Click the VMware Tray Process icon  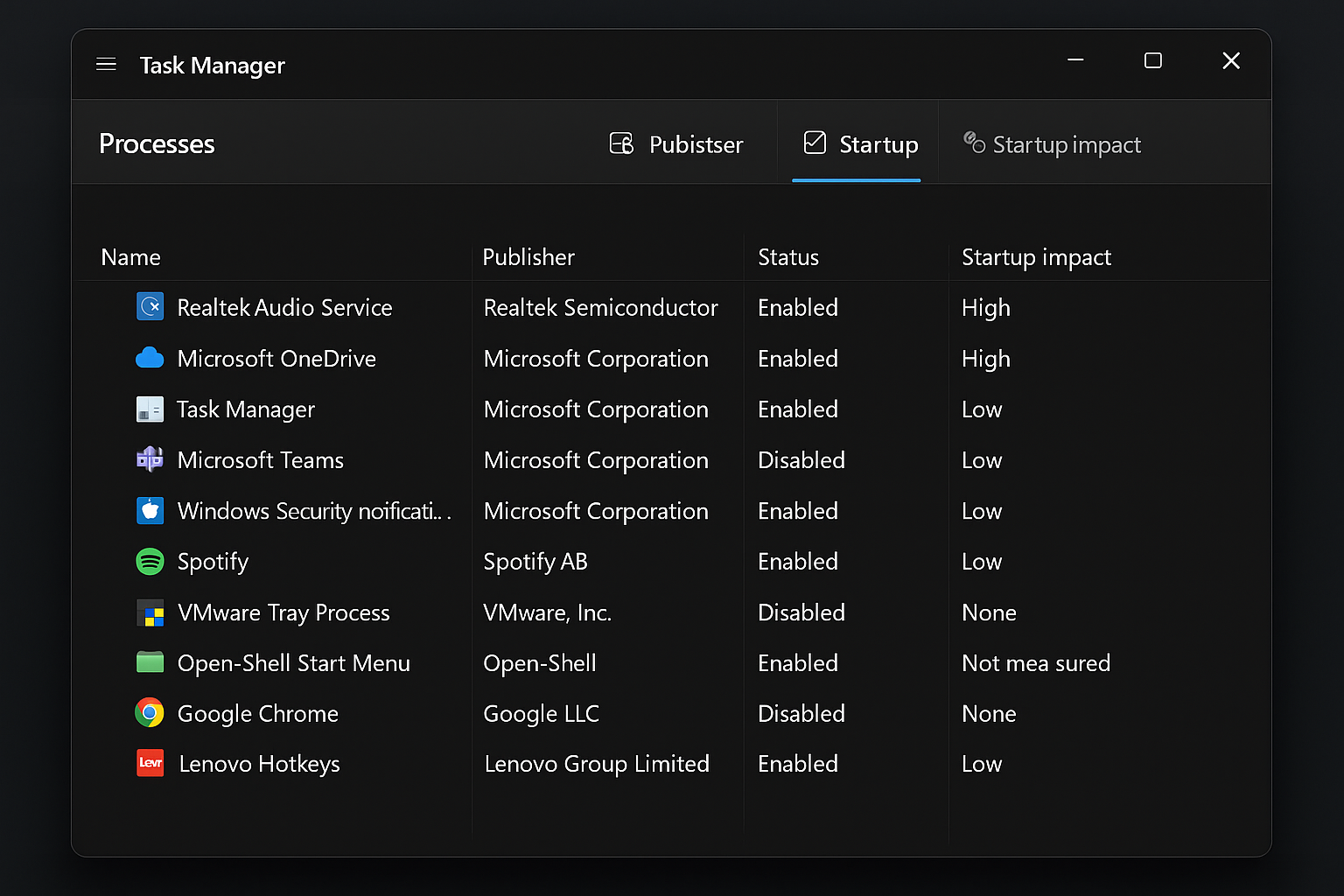click(x=150, y=612)
